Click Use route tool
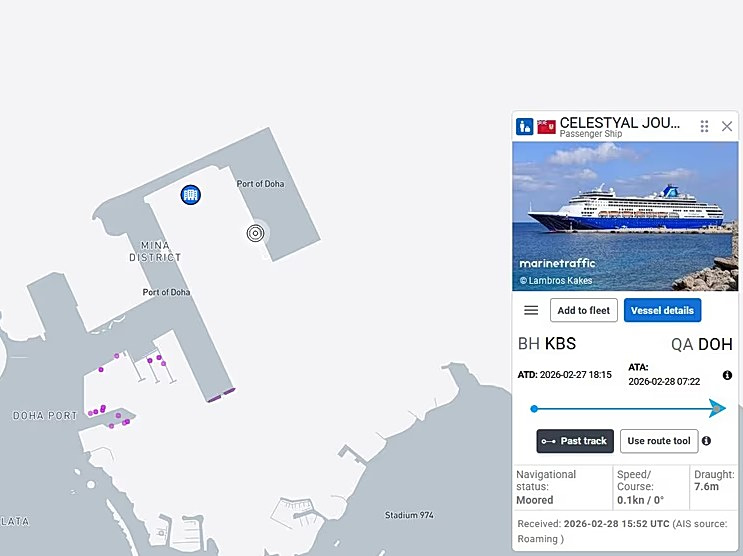The image size is (743, 556). point(659,441)
